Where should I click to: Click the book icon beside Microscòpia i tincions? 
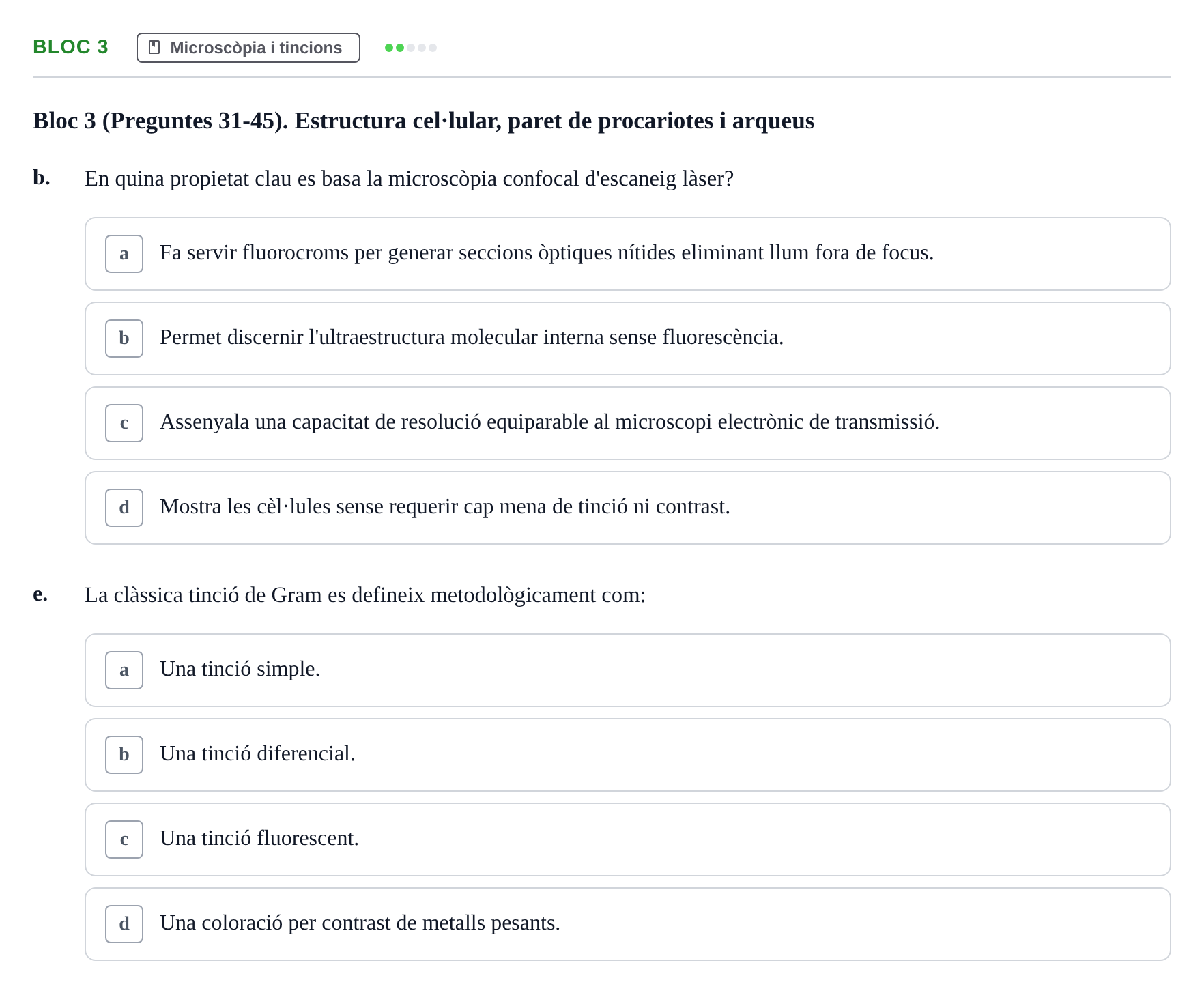point(154,47)
